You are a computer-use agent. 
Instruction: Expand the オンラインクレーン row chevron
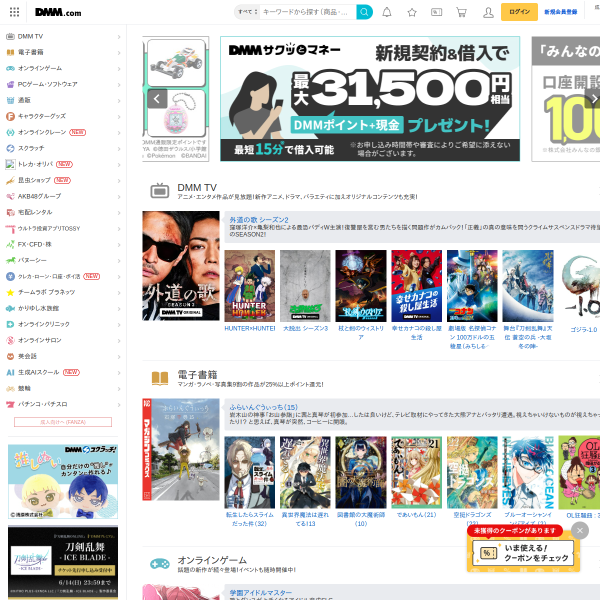coord(119,133)
